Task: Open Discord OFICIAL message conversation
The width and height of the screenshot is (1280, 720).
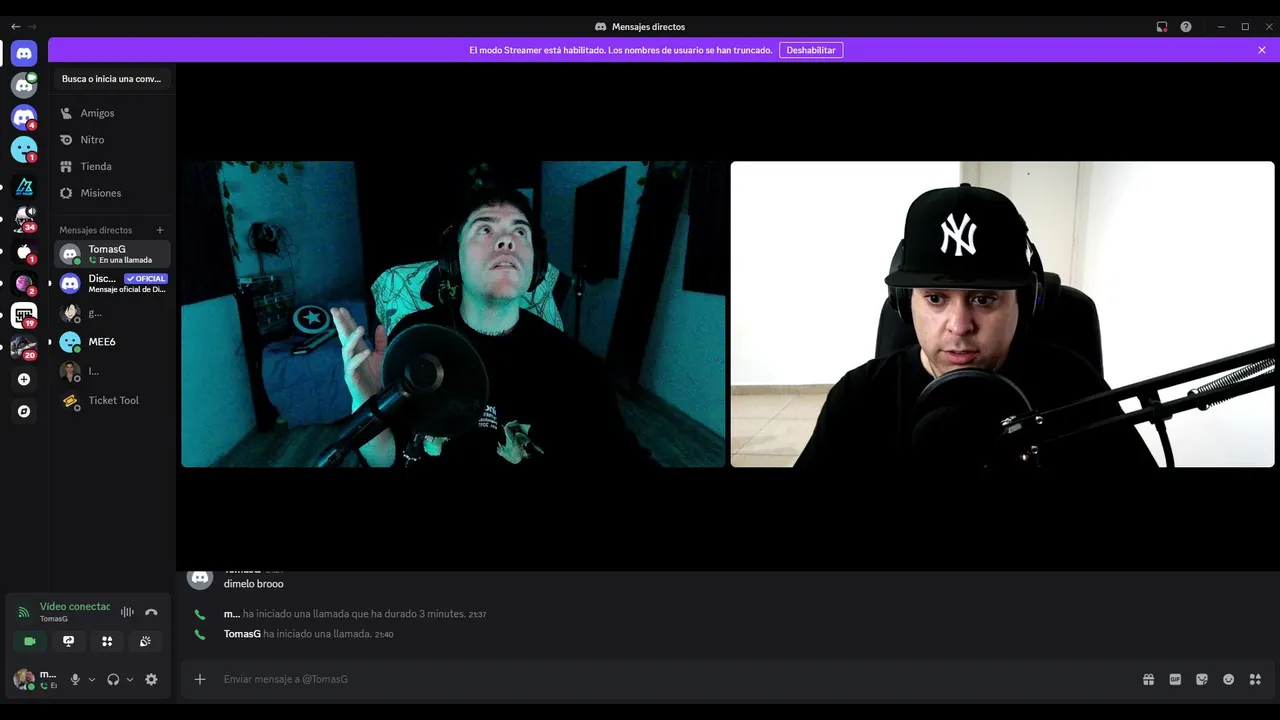Action: [x=111, y=283]
